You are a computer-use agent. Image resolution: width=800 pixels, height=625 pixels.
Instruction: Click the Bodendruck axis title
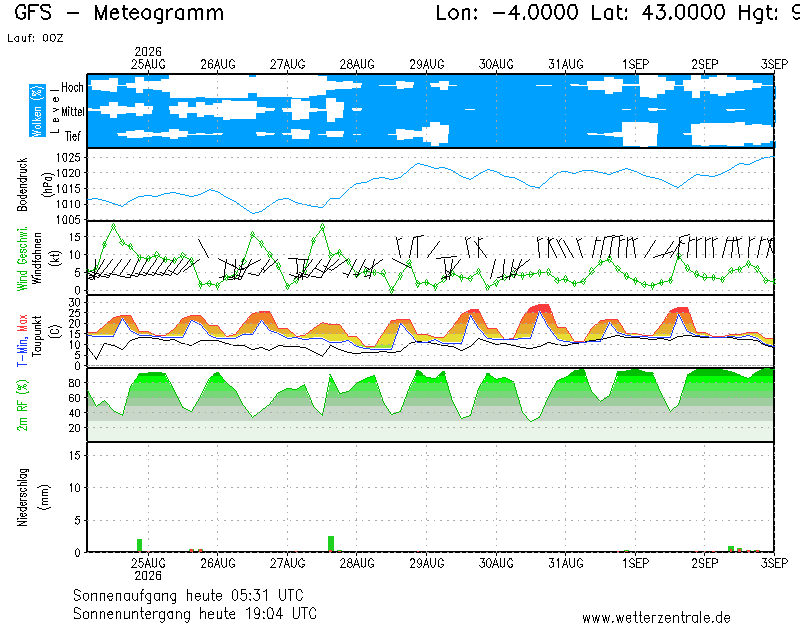(22, 185)
